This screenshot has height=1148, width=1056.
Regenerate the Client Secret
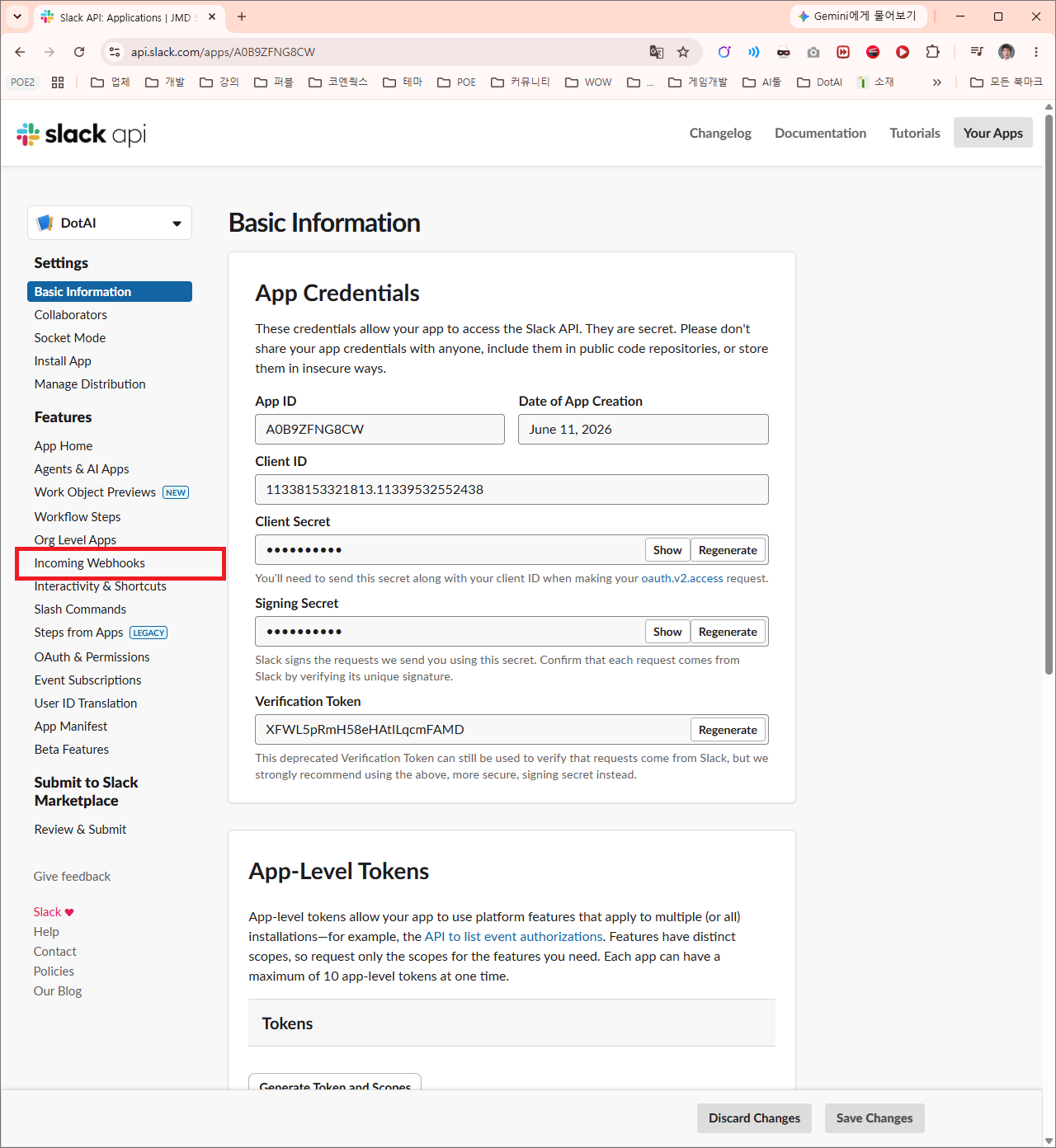728,550
